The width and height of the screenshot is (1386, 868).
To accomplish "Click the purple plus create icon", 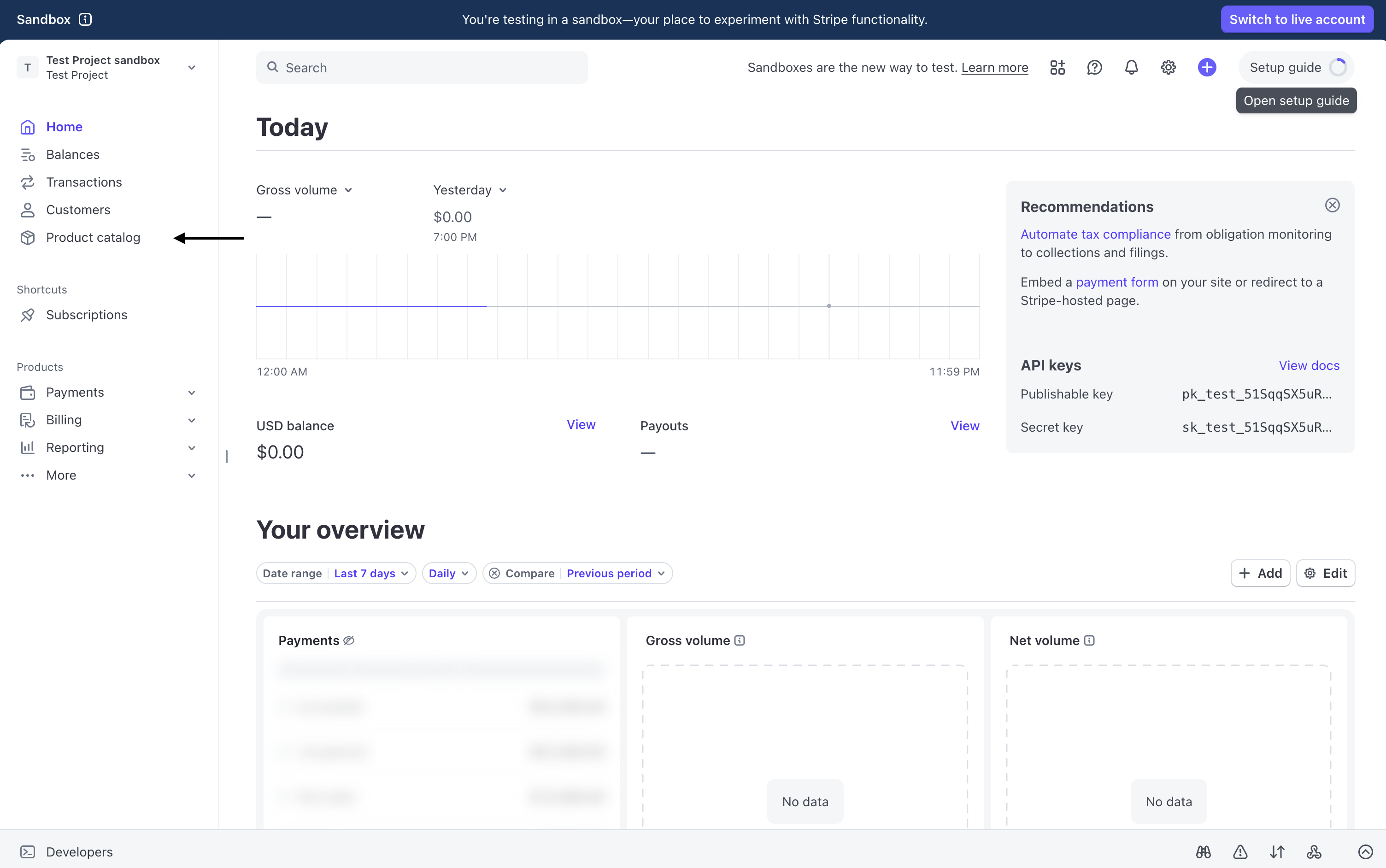I will [1206, 67].
